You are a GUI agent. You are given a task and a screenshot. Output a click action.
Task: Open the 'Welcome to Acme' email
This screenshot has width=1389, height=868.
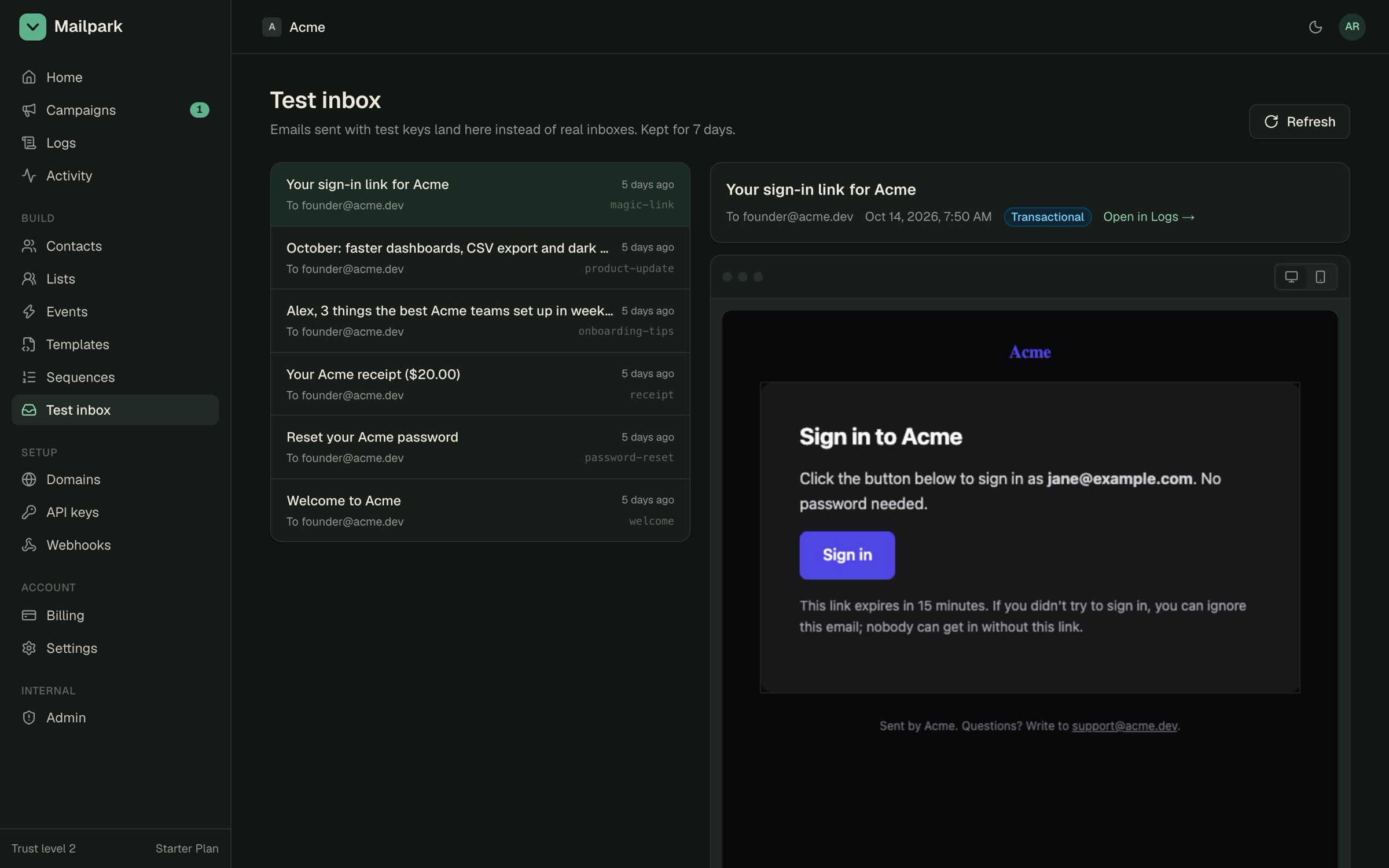480,510
